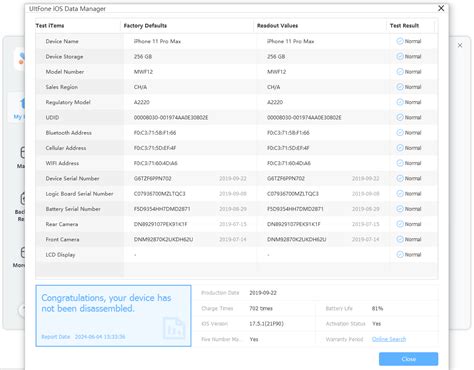The height and width of the screenshot is (370, 474).
Task: Click factory default A2220 value
Action: tap(142, 102)
